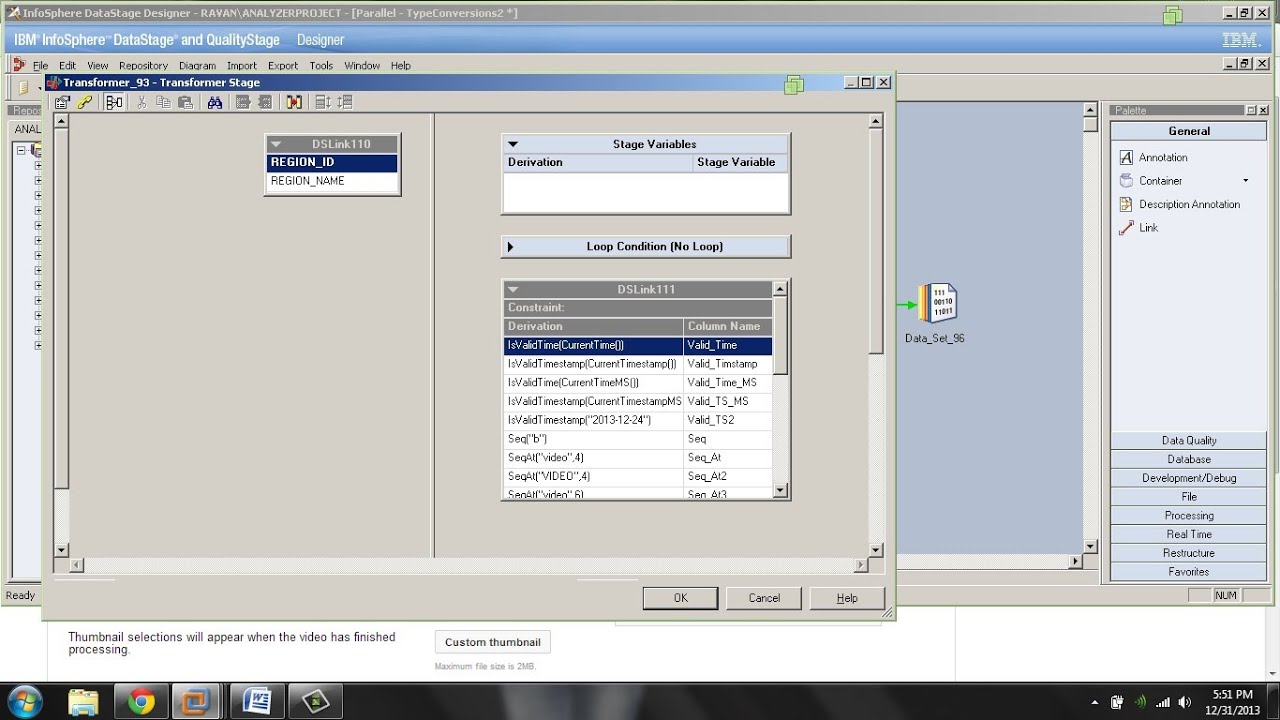The width and height of the screenshot is (1280, 720).
Task: Click the column auto-match icon in toolbar
Action: click(x=294, y=102)
